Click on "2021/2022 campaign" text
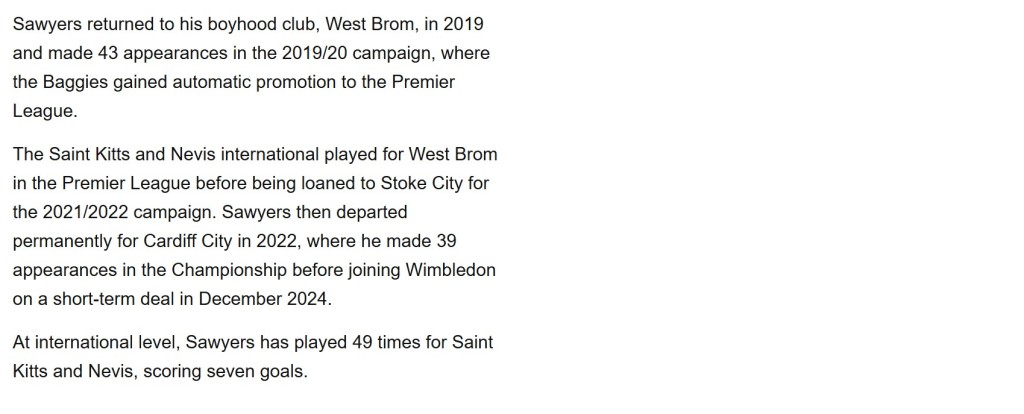Screen dimensions: 1024x414 tap(129, 212)
